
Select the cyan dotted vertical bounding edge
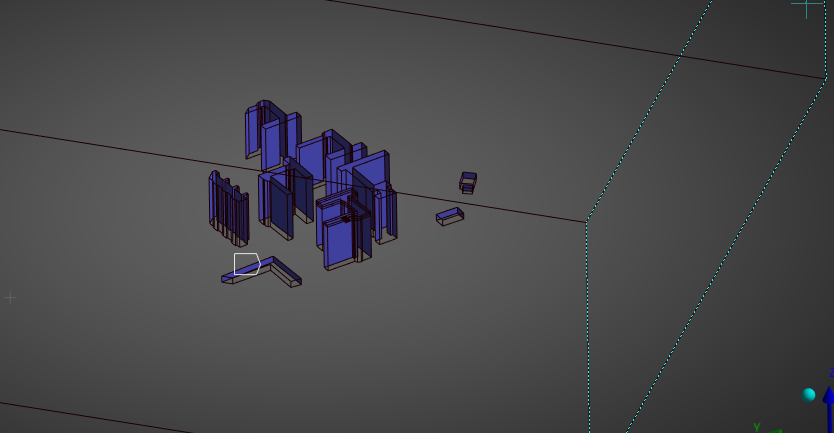click(x=587, y=320)
